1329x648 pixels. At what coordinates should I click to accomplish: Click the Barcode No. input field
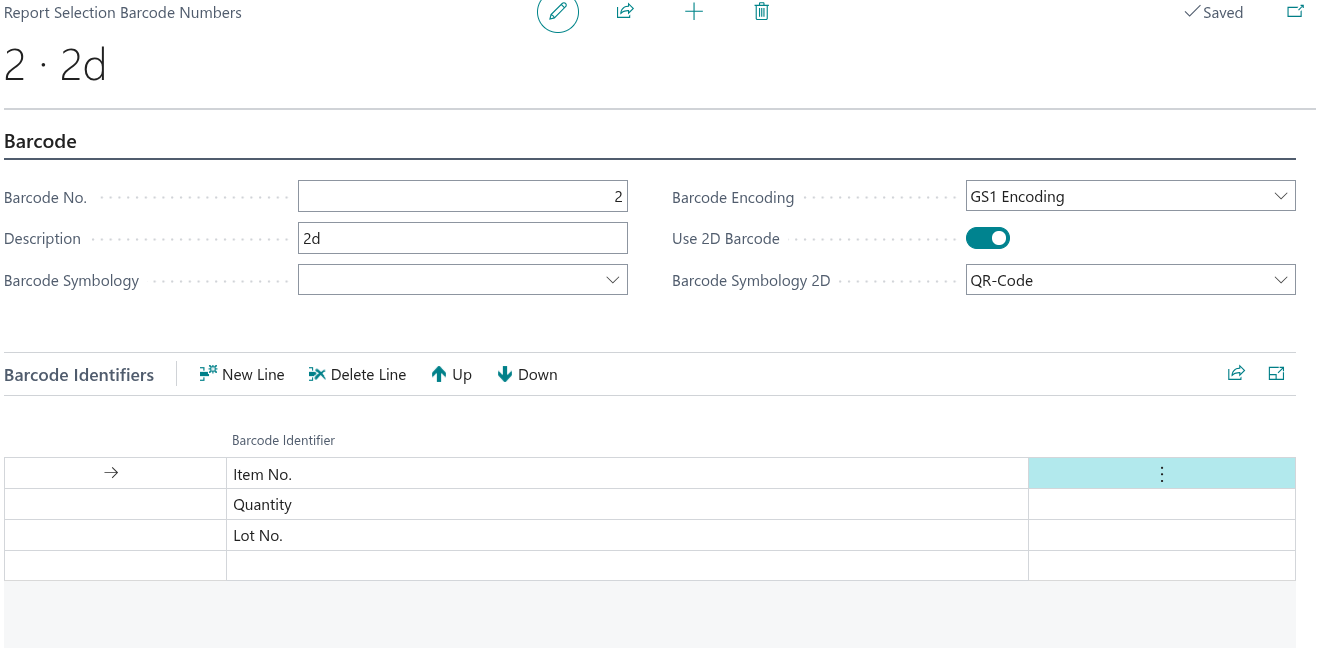tap(463, 196)
